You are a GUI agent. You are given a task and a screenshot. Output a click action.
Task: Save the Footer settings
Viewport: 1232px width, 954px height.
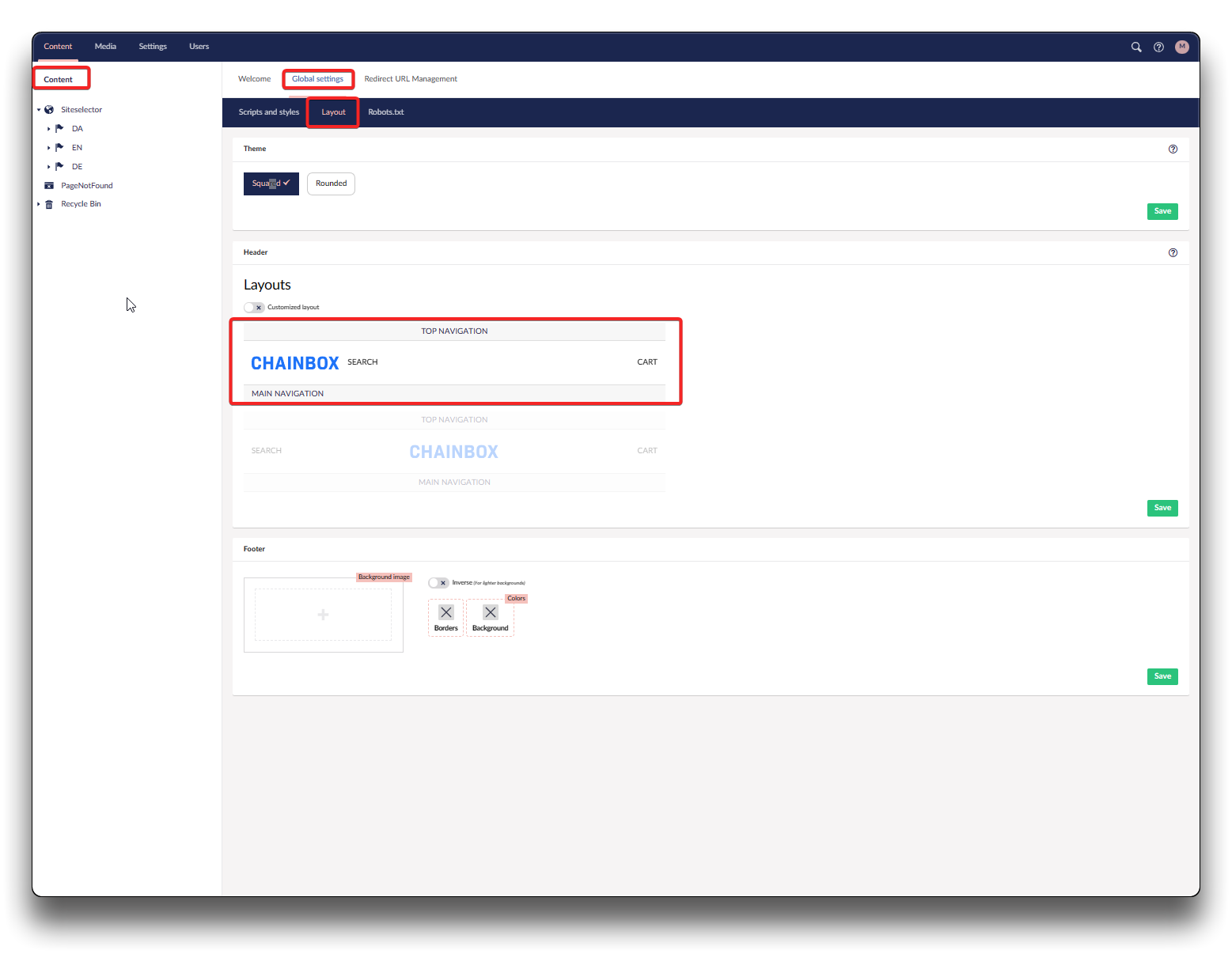(1162, 676)
